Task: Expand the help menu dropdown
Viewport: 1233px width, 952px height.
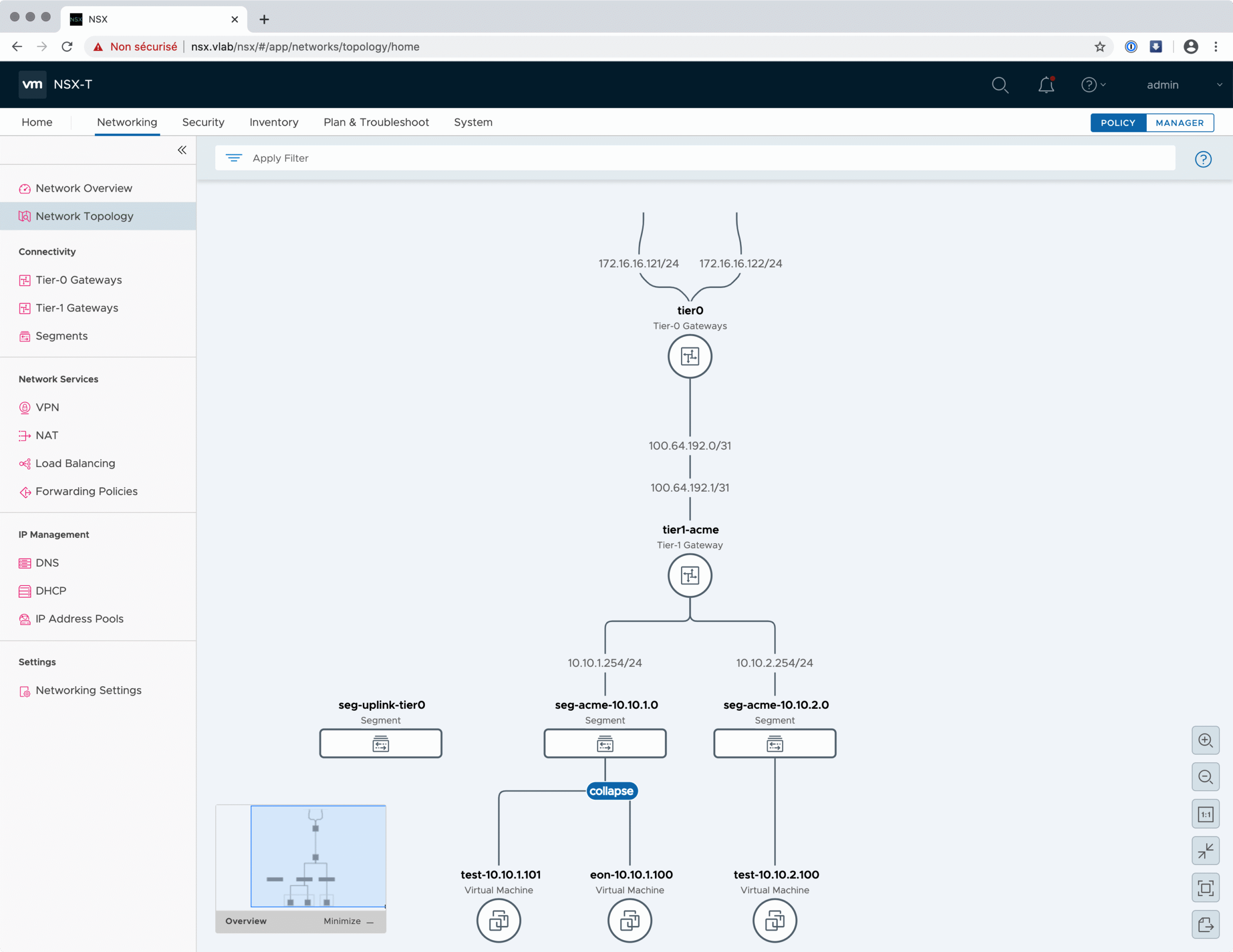Action: click(1093, 85)
